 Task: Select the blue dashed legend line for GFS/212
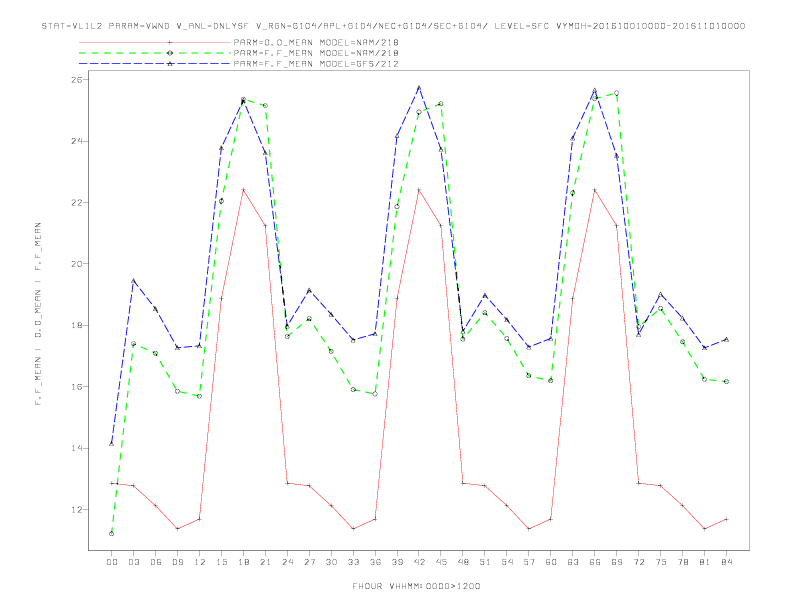pos(155,64)
